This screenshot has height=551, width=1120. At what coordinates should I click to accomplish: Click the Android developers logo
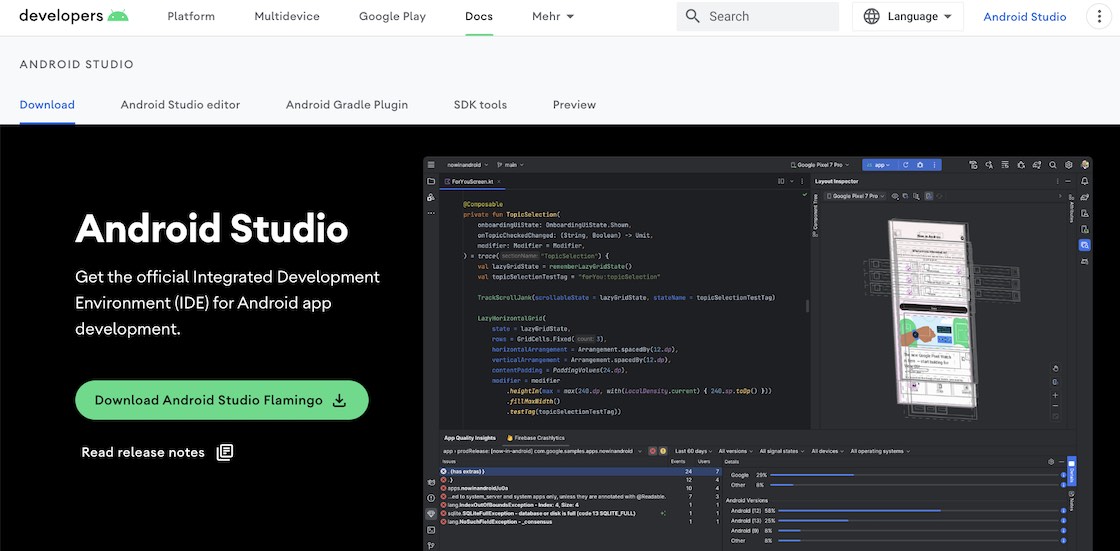[x=74, y=16]
